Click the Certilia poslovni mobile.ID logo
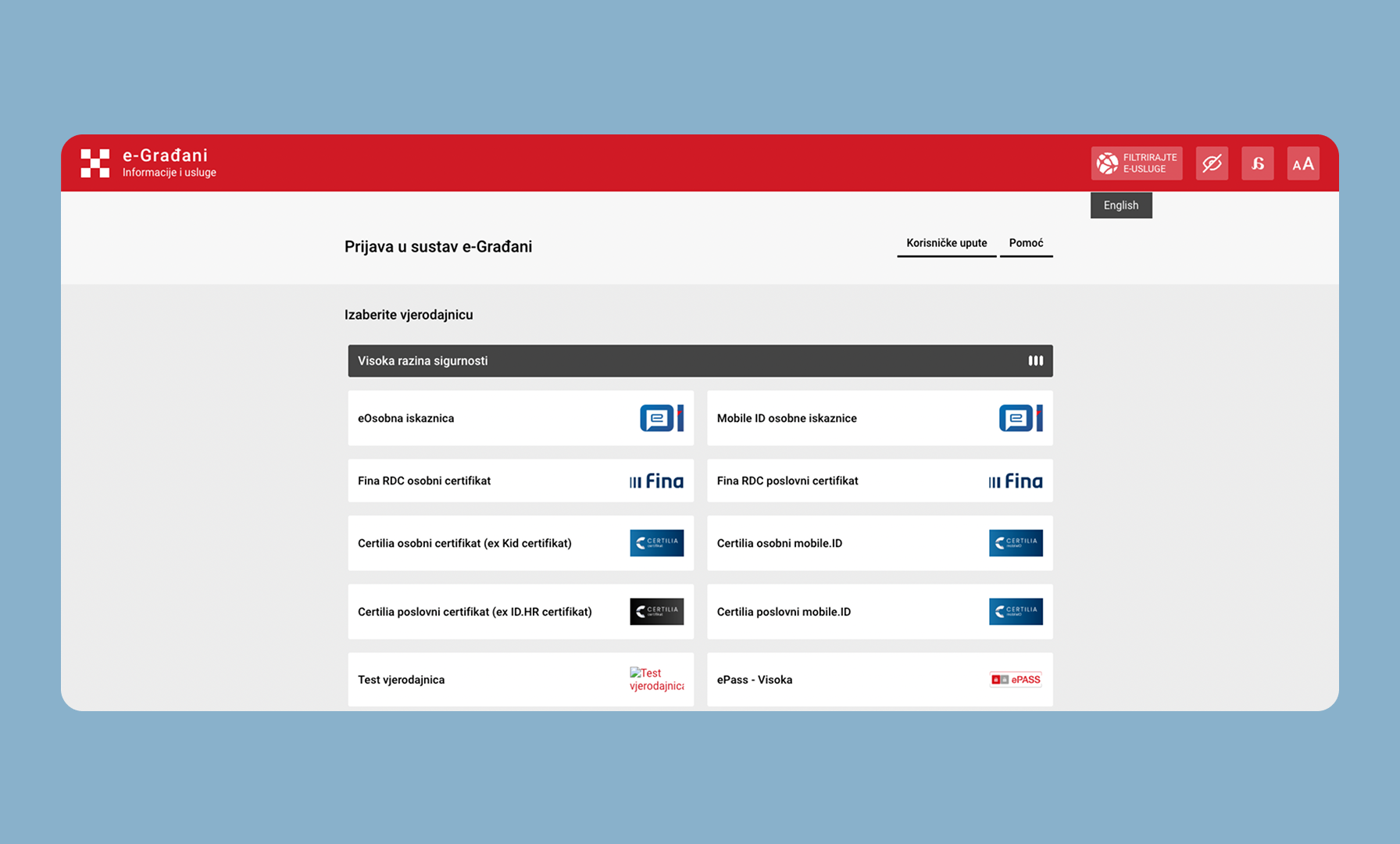The height and width of the screenshot is (844, 1400). 1016,612
